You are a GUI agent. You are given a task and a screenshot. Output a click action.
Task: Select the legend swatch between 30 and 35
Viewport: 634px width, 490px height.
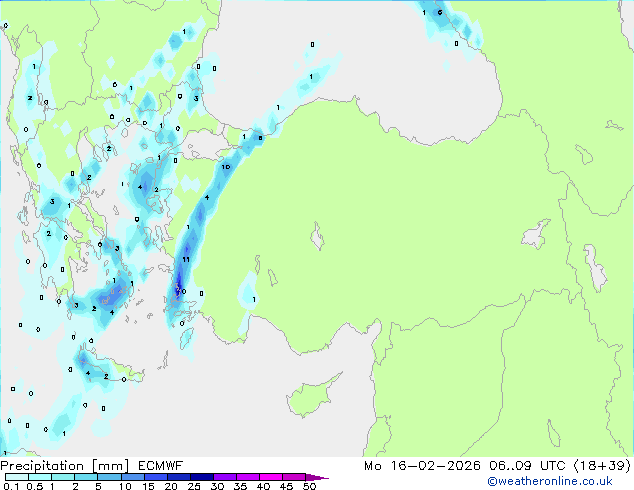coord(225,477)
